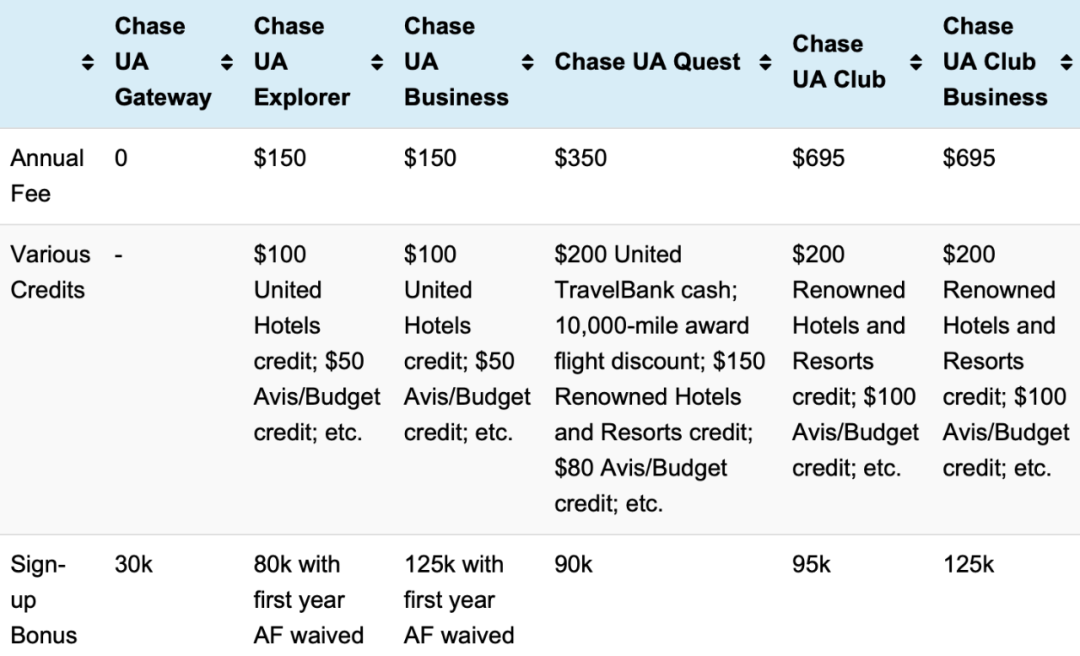Click sort arrows beside Chase UA Gateway
1080x656 pixels.
[227, 62]
